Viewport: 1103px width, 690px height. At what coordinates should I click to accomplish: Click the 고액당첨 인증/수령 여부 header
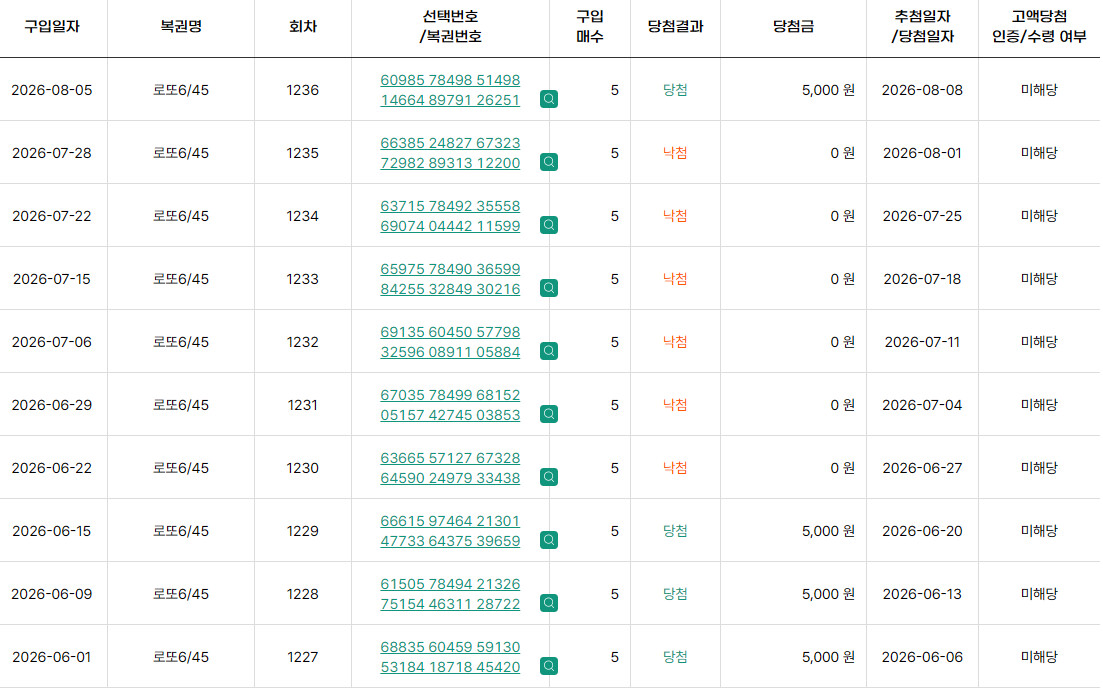(x=1039, y=27)
